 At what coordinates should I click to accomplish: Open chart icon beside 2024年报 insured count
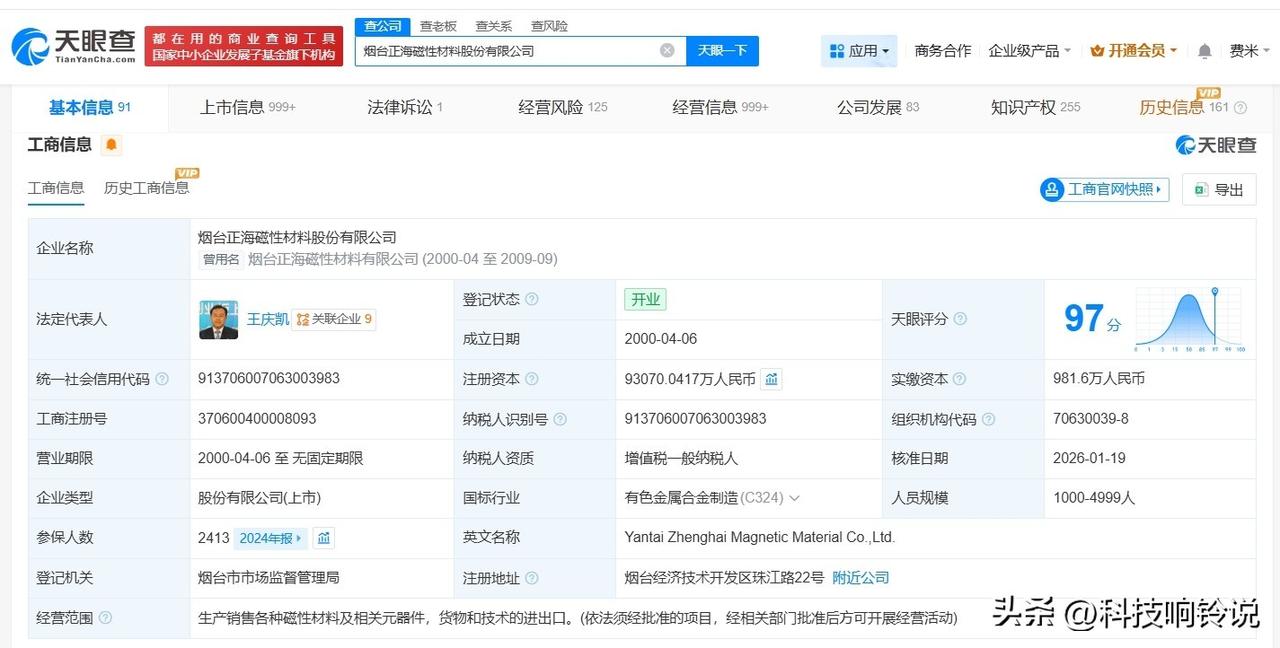click(x=323, y=538)
